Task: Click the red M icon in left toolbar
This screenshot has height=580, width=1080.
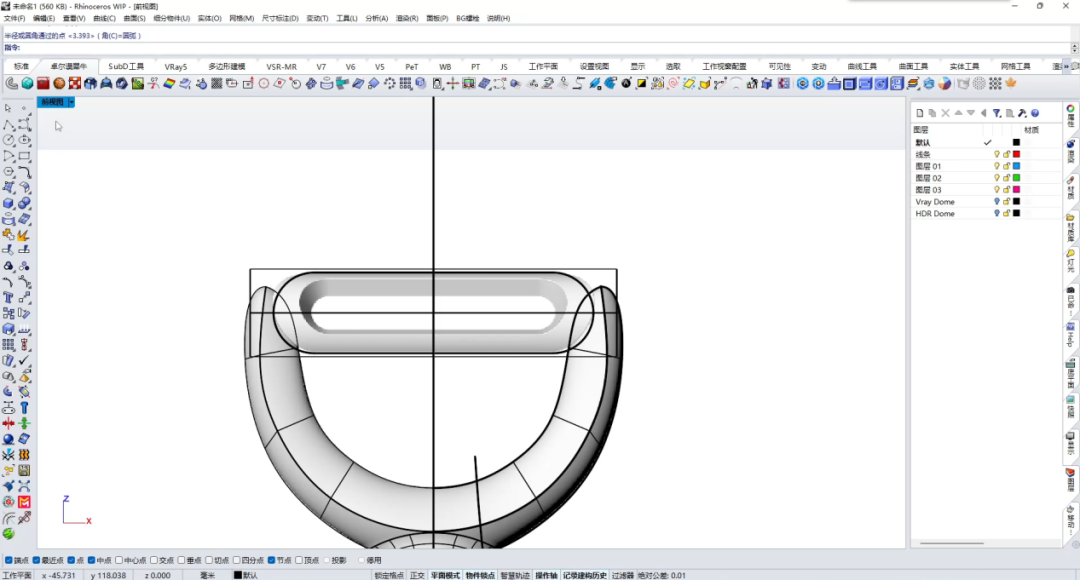Action: (x=24, y=501)
